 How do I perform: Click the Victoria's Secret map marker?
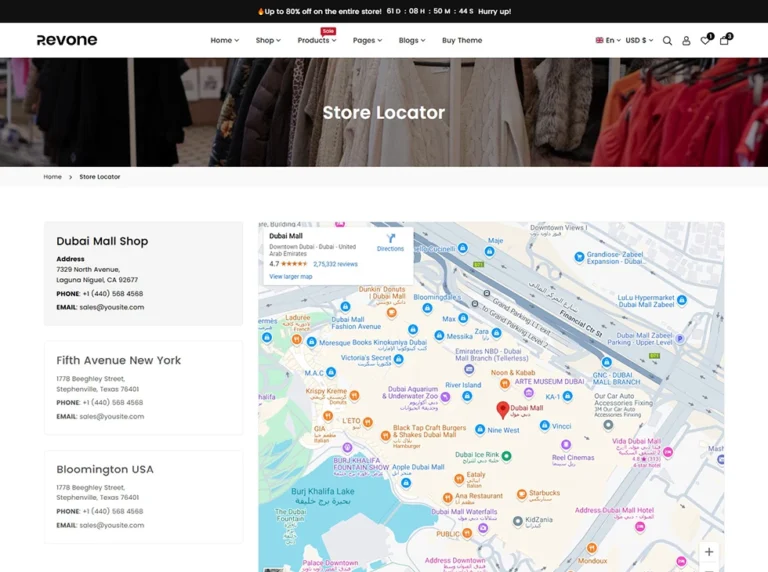[399, 359]
